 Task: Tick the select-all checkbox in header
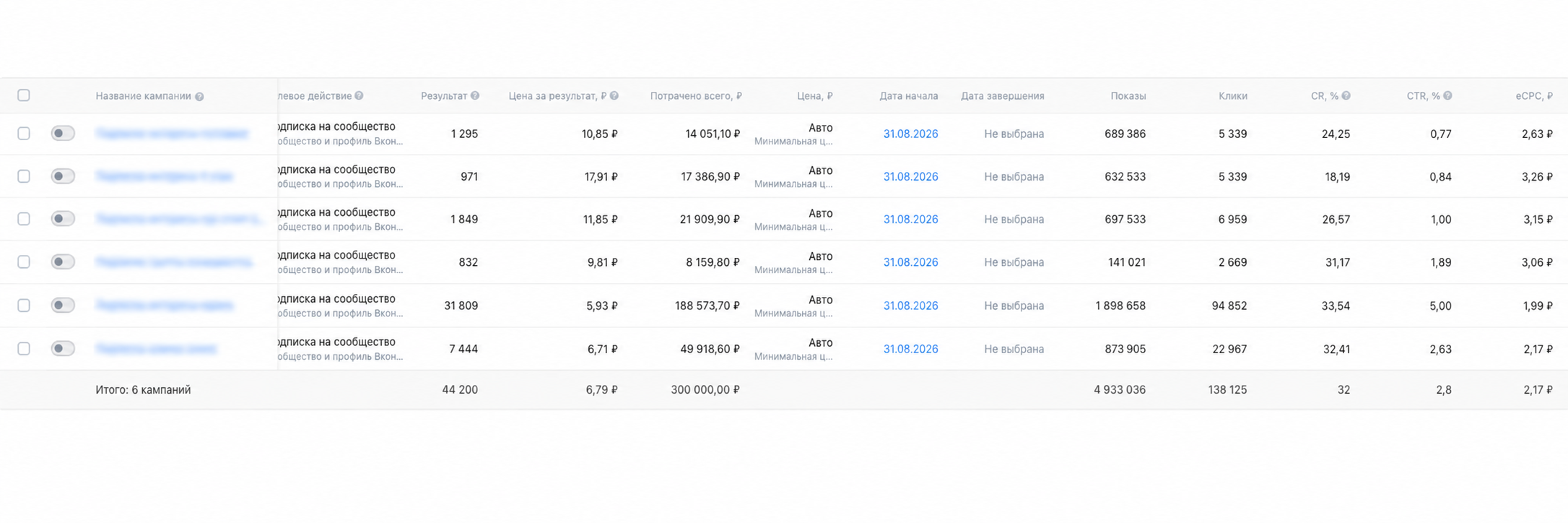(24, 95)
